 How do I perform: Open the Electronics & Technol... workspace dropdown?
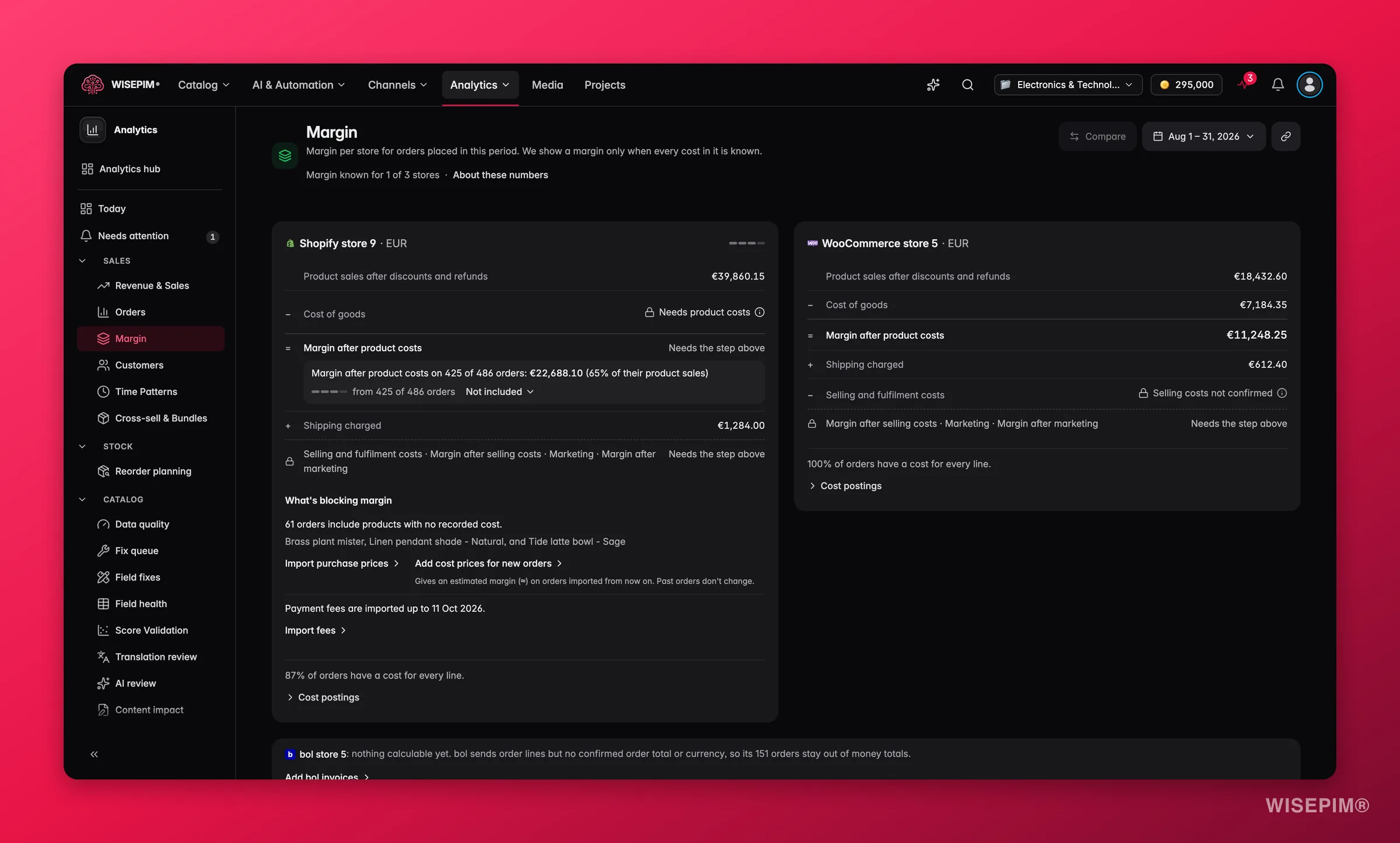point(1068,85)
